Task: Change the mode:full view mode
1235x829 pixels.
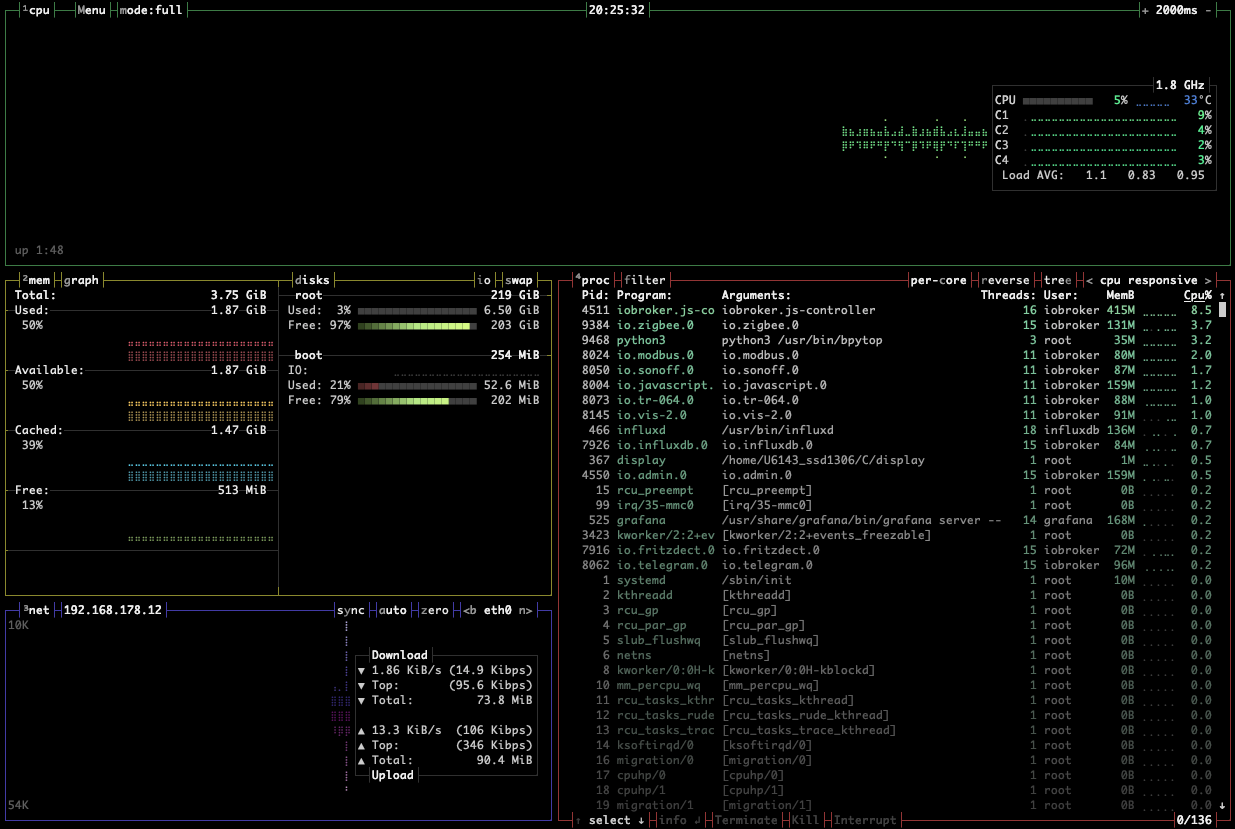Action: tap(151, 10)
